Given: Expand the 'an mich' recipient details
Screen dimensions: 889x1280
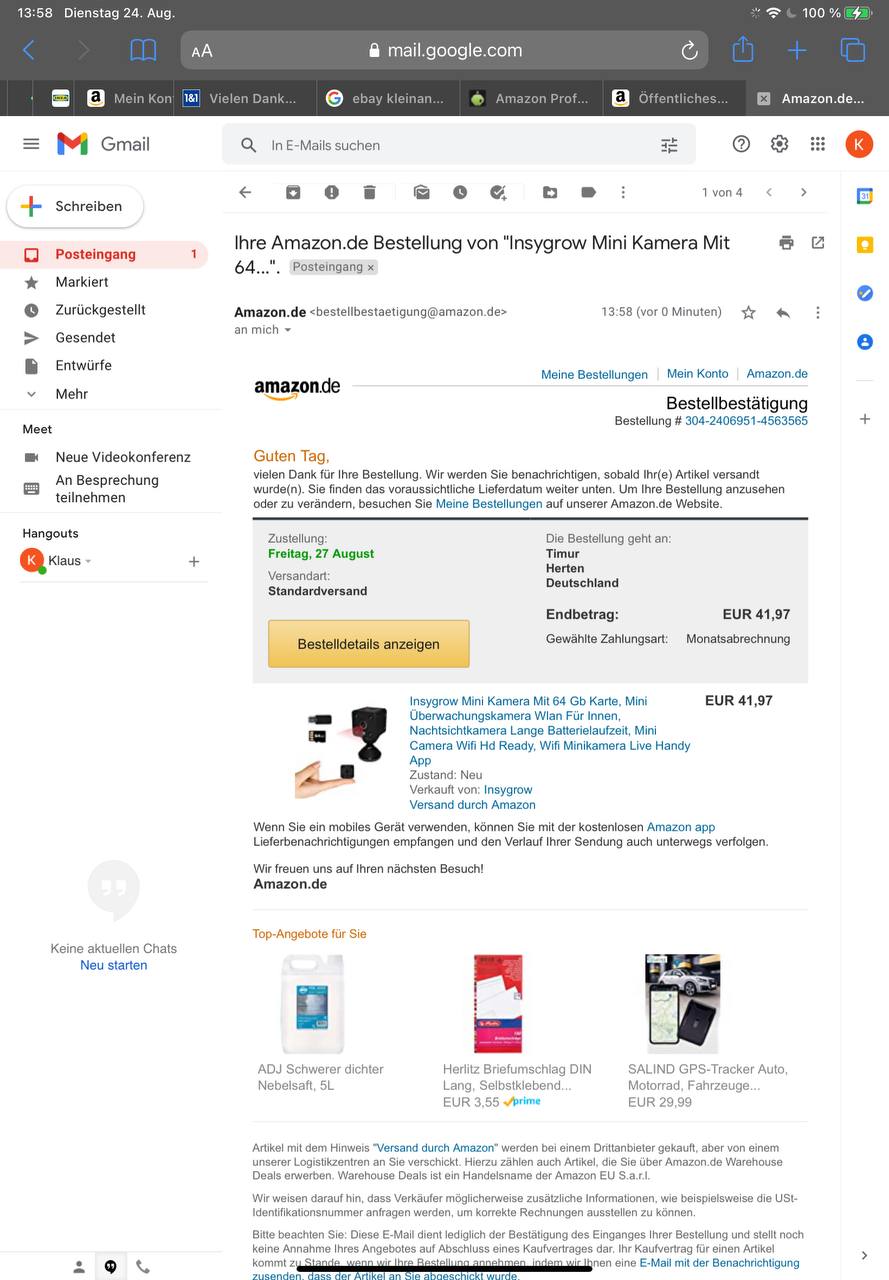Looking at the screenshot, I should [288, 330].
